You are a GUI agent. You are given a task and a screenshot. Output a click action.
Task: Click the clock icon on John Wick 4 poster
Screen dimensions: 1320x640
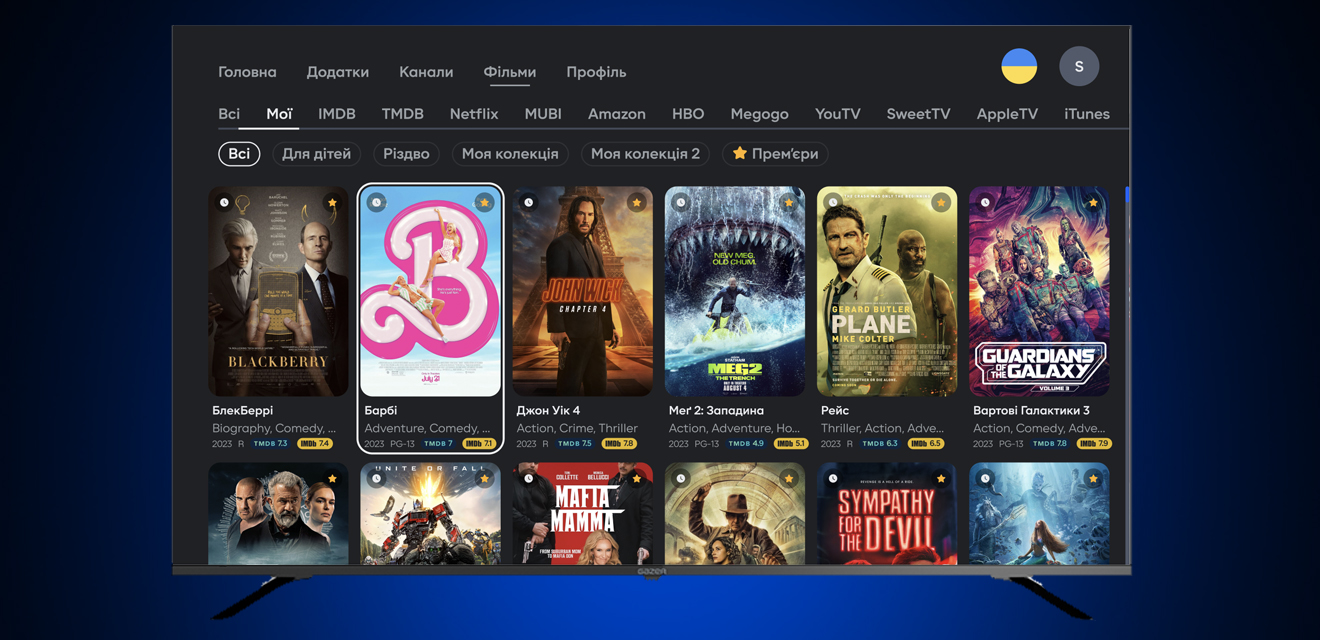529,203
